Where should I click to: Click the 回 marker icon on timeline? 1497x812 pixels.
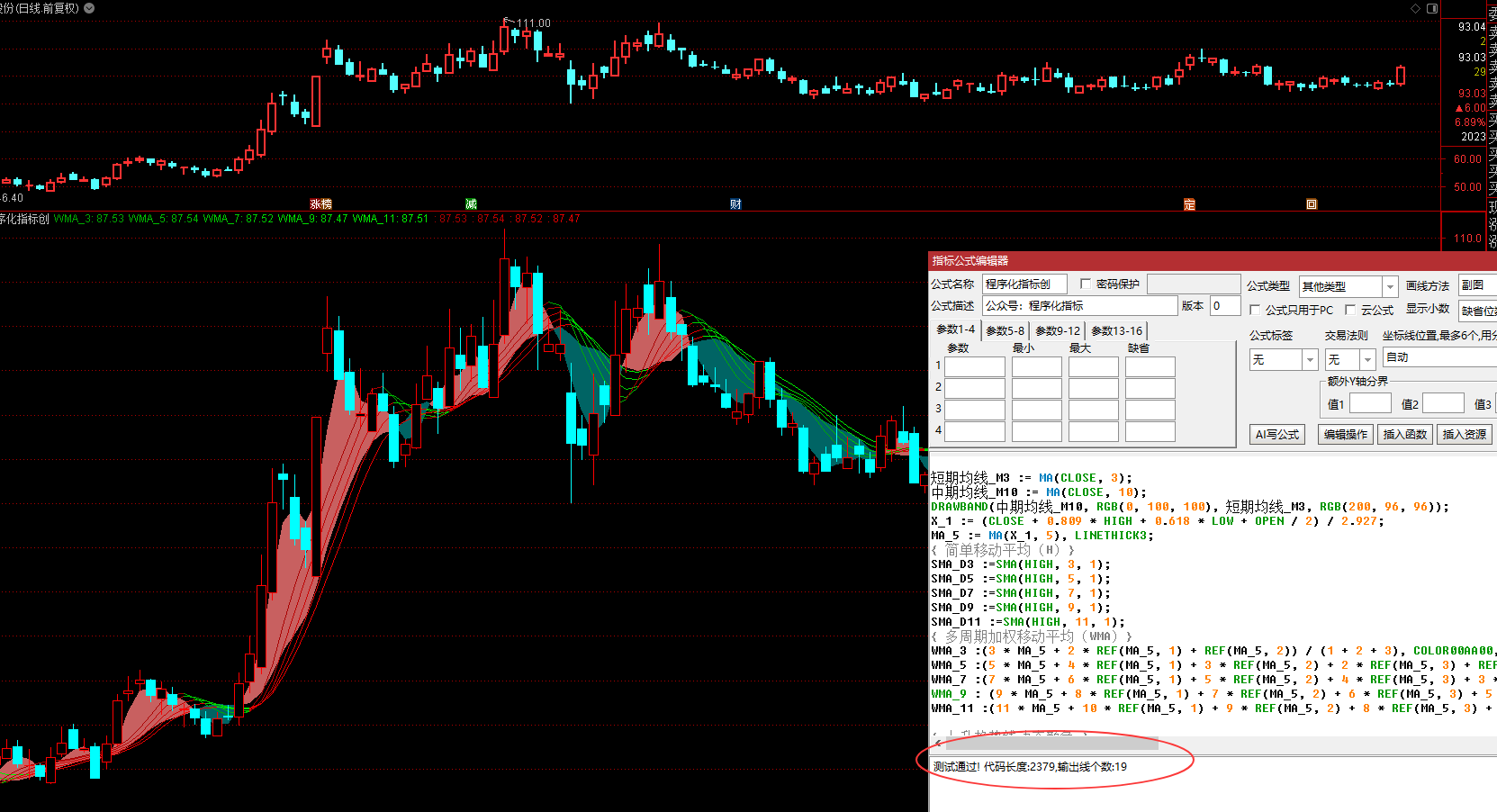coord(1312,204)
